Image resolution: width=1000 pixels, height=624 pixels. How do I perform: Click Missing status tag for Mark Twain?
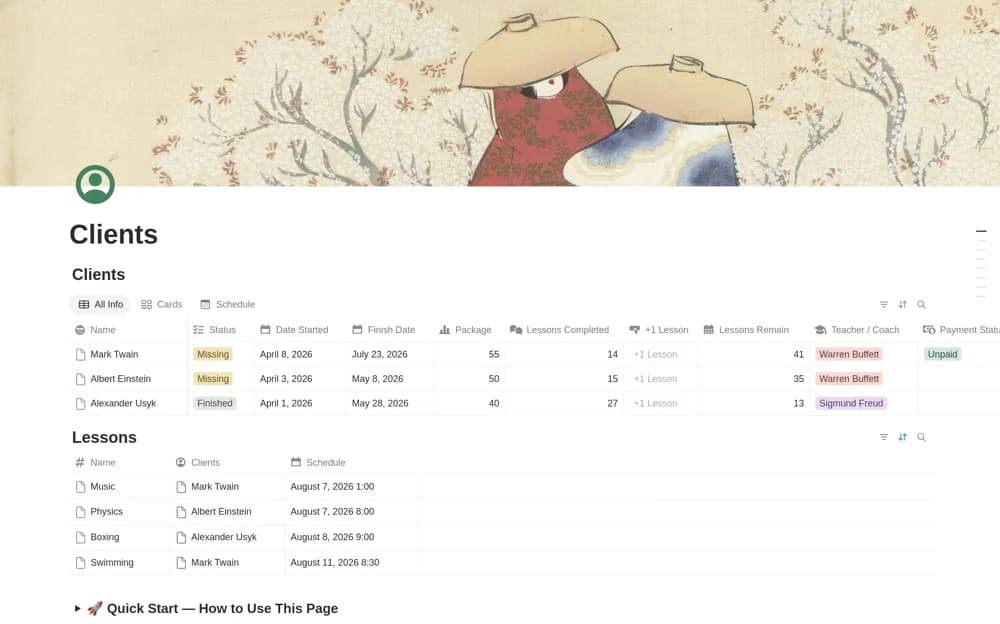213,354
